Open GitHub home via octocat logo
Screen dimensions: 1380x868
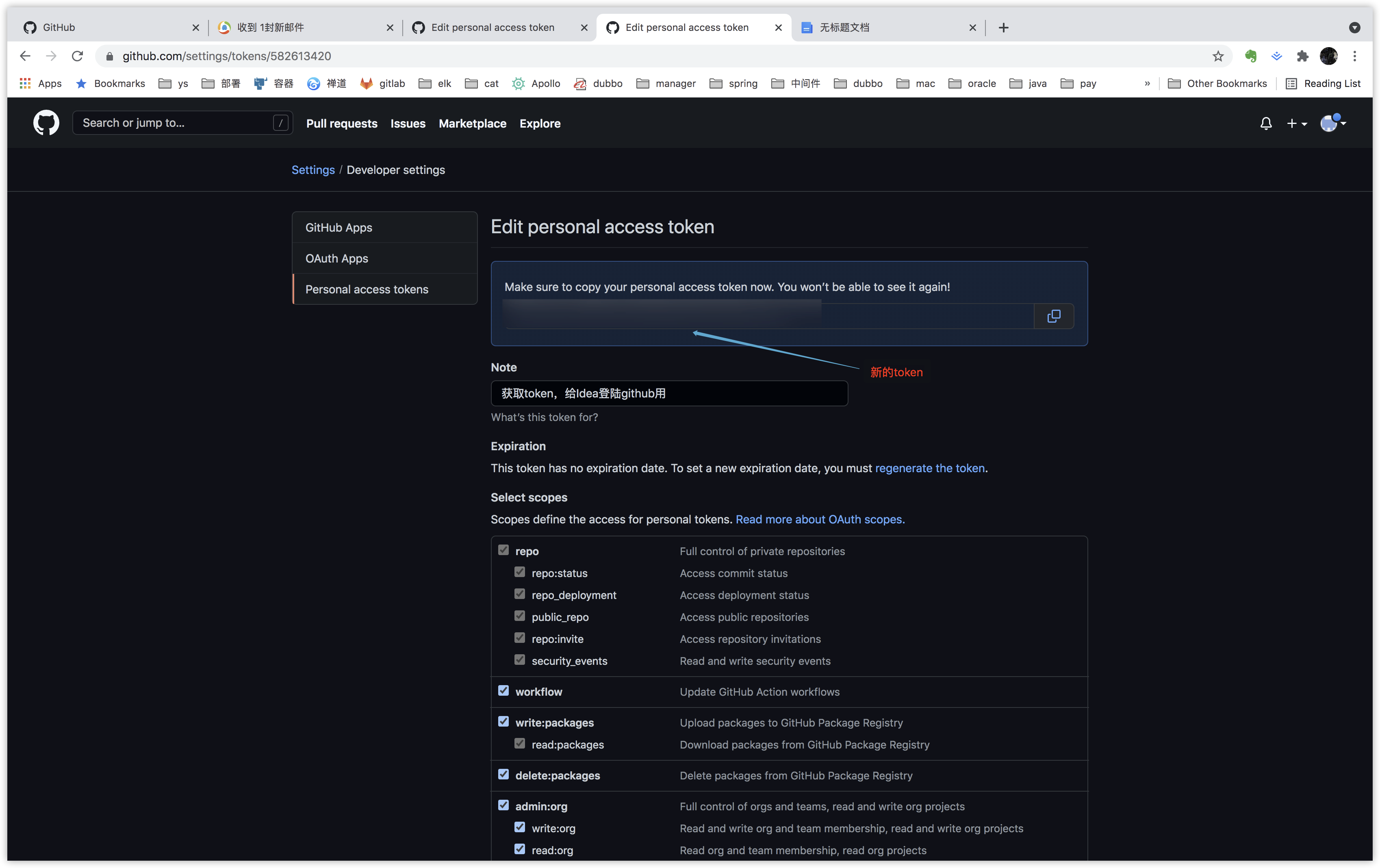(46, 123)
